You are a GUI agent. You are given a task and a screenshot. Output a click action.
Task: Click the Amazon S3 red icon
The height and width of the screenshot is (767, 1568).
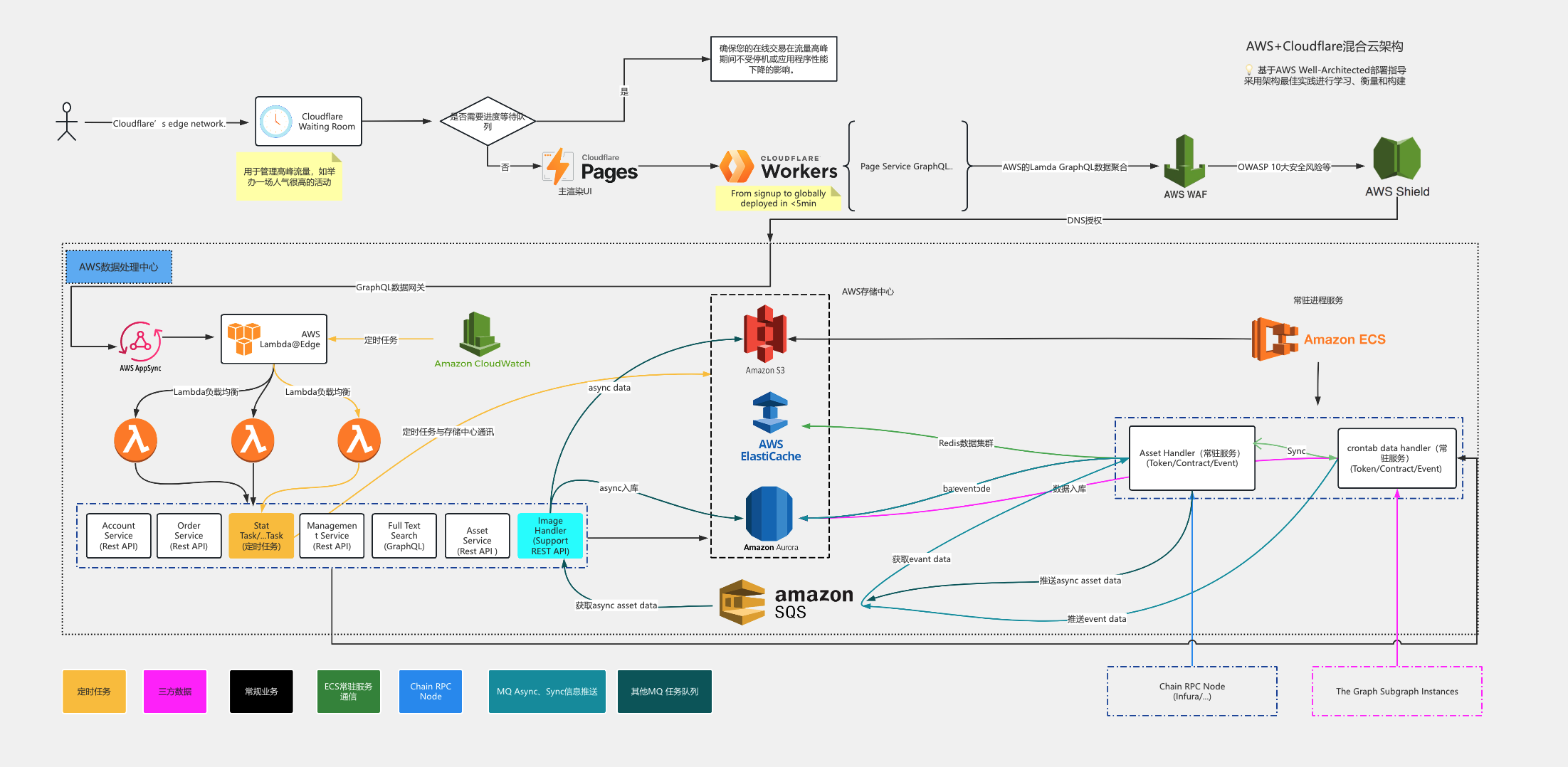click(765, 334)
